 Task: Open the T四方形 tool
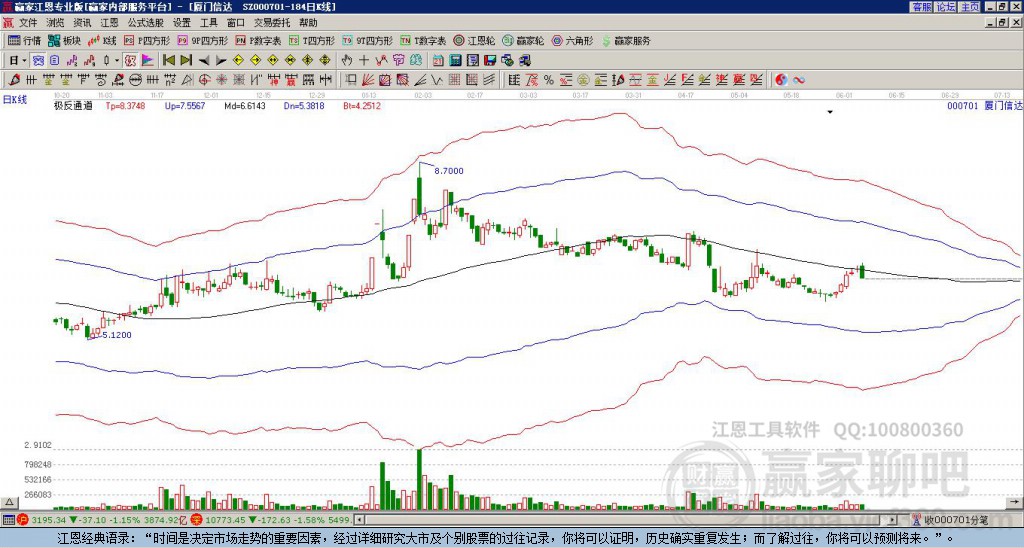click(312, 40)
